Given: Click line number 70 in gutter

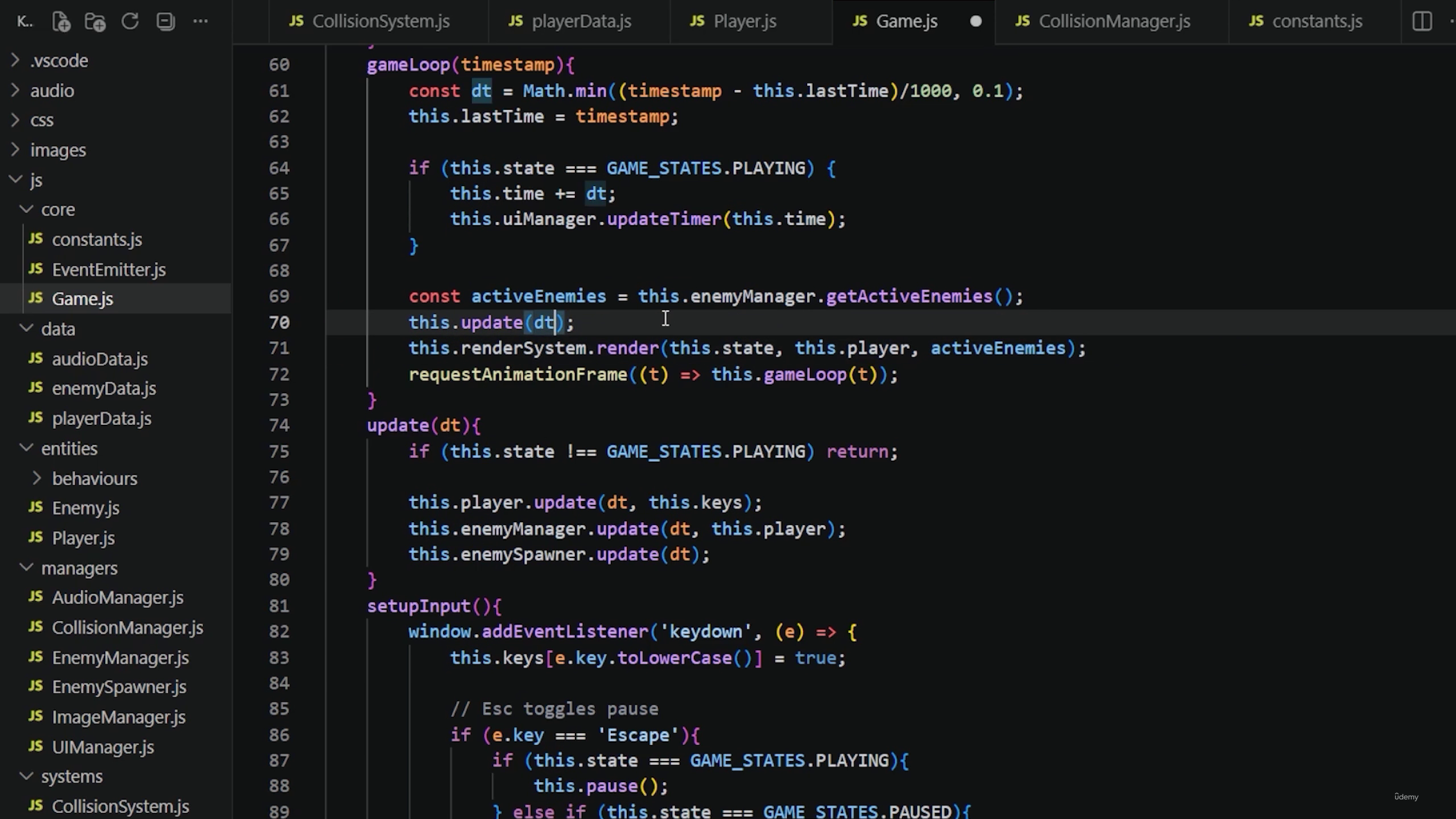Looking at the screenshot, I should 279,322.
